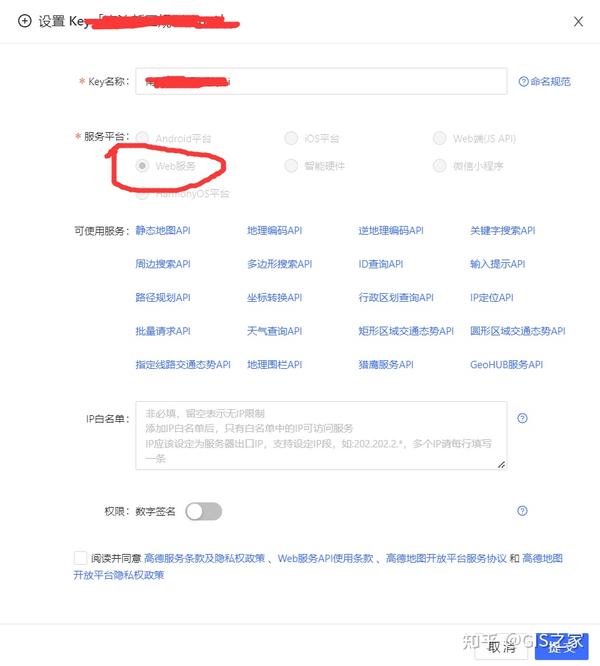Screen dimensions: 600x666
Task: Open the 行政区划查询API link
Action: point(396,297)
